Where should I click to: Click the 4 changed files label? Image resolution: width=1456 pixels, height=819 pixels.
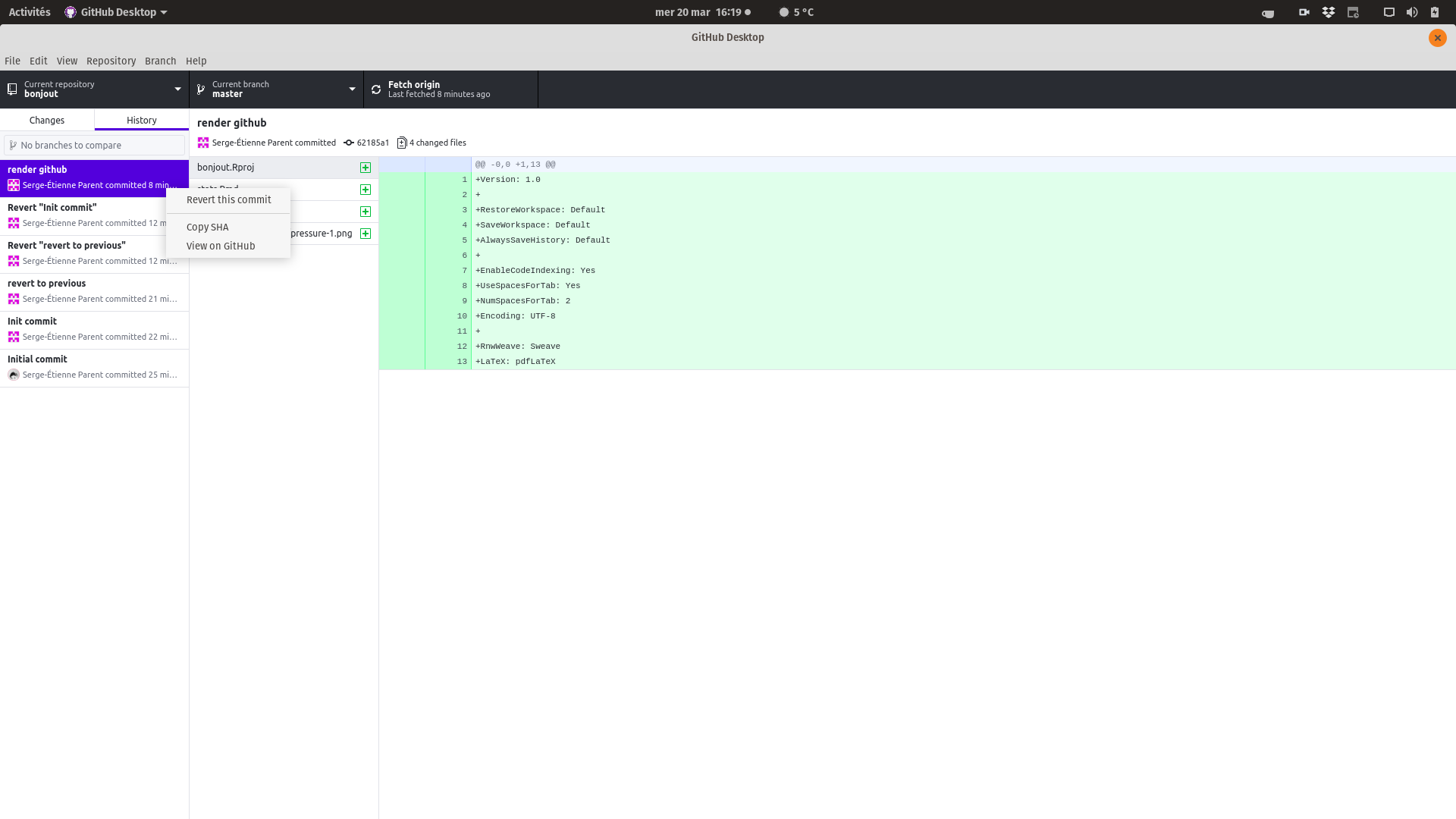click(x=438, y=143)
